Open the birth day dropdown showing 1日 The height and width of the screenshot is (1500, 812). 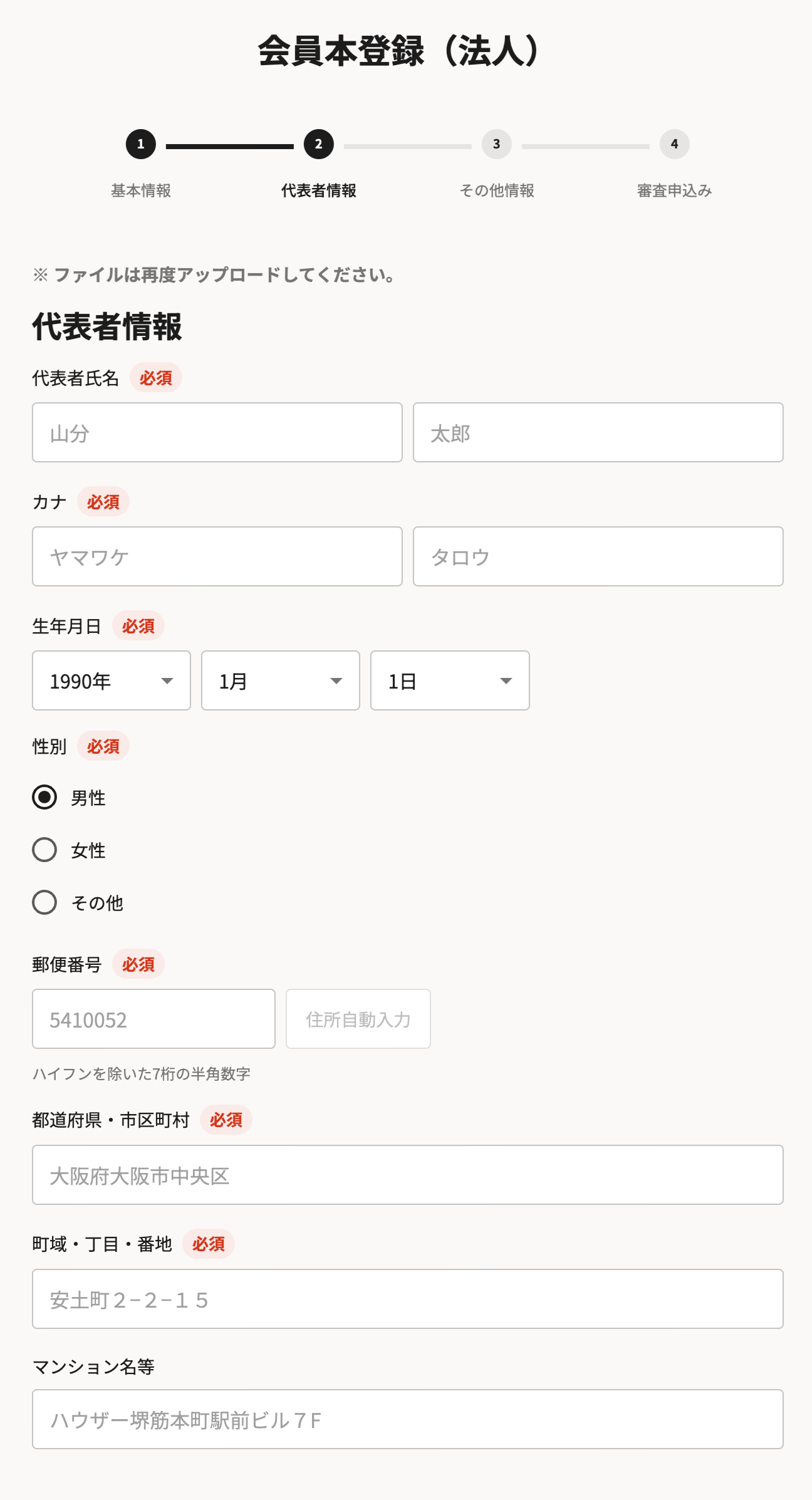(x=450, y=680)
